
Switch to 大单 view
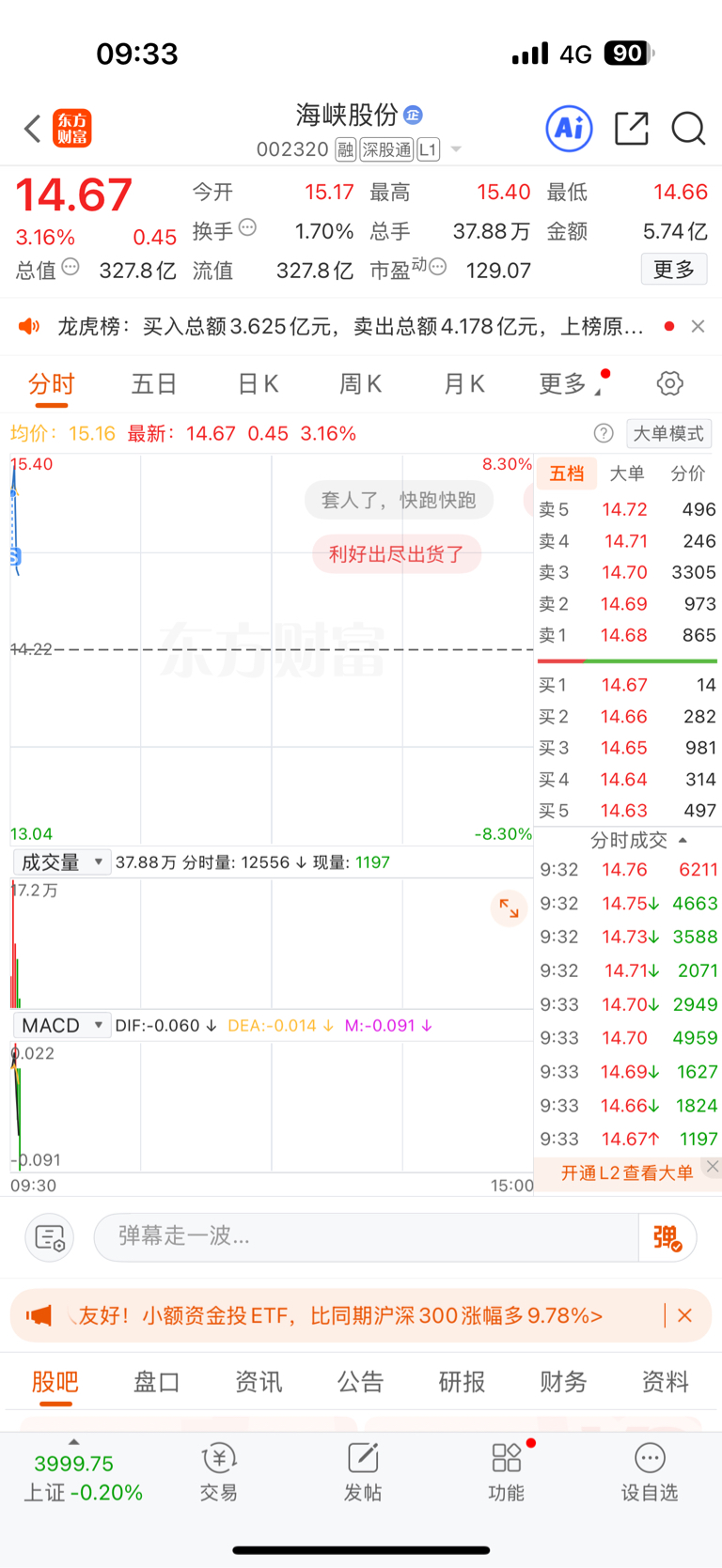[x=627, y=474]
